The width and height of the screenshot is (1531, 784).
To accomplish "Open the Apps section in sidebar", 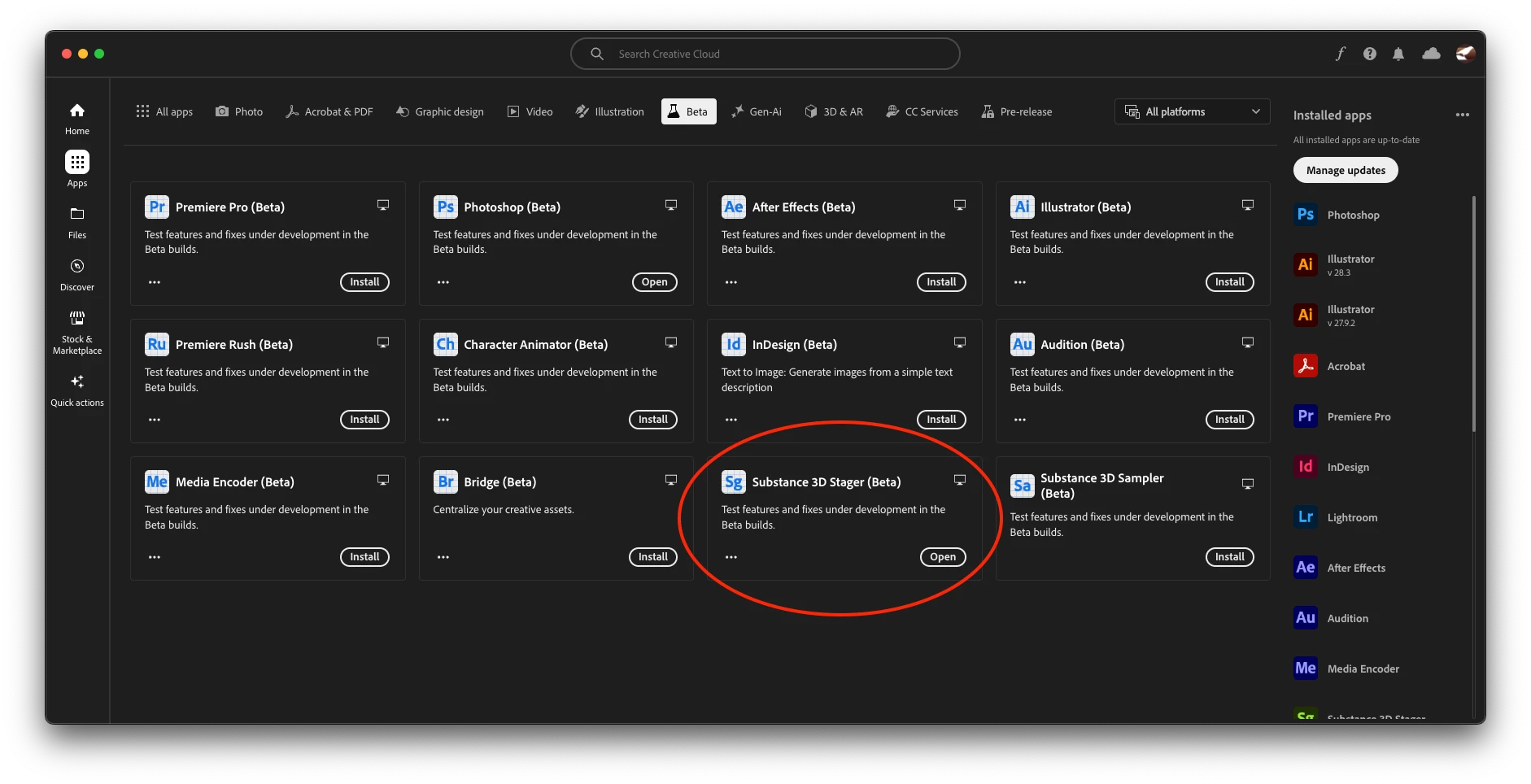I will point(77,169).
